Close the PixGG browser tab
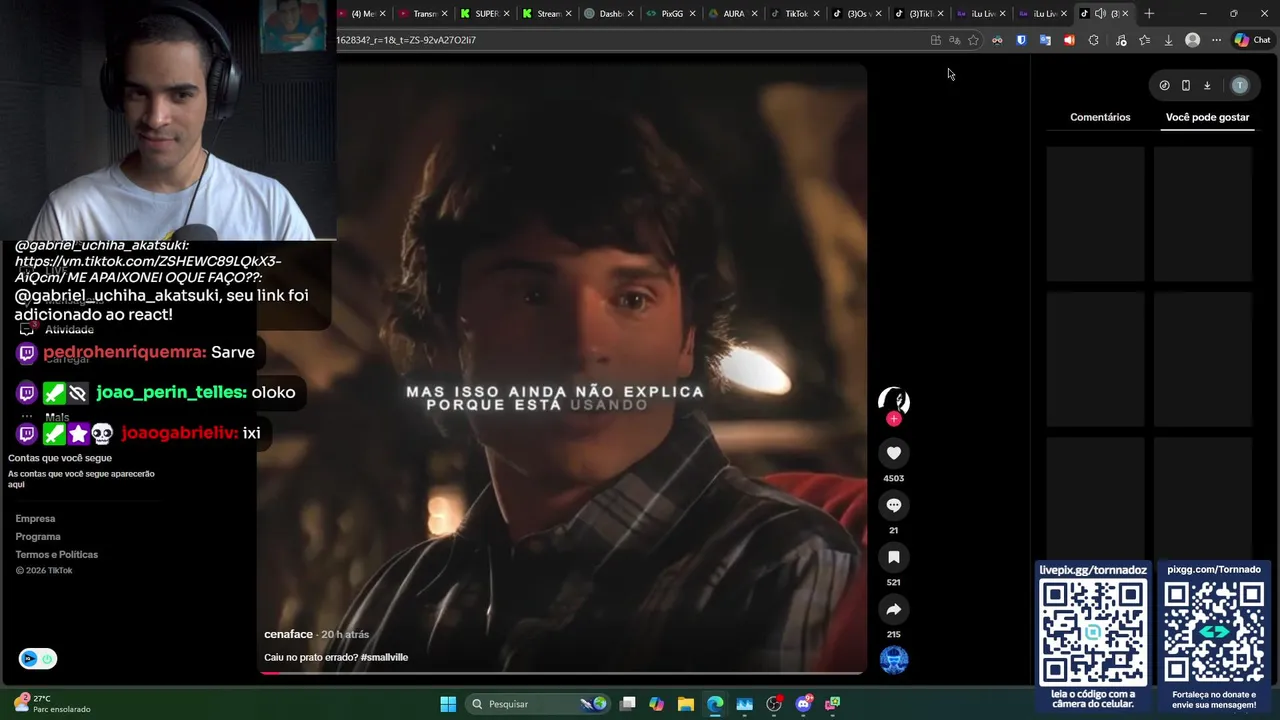Image resolution: width=1280 pixels, height=720 pixels. tap(692, 13)
